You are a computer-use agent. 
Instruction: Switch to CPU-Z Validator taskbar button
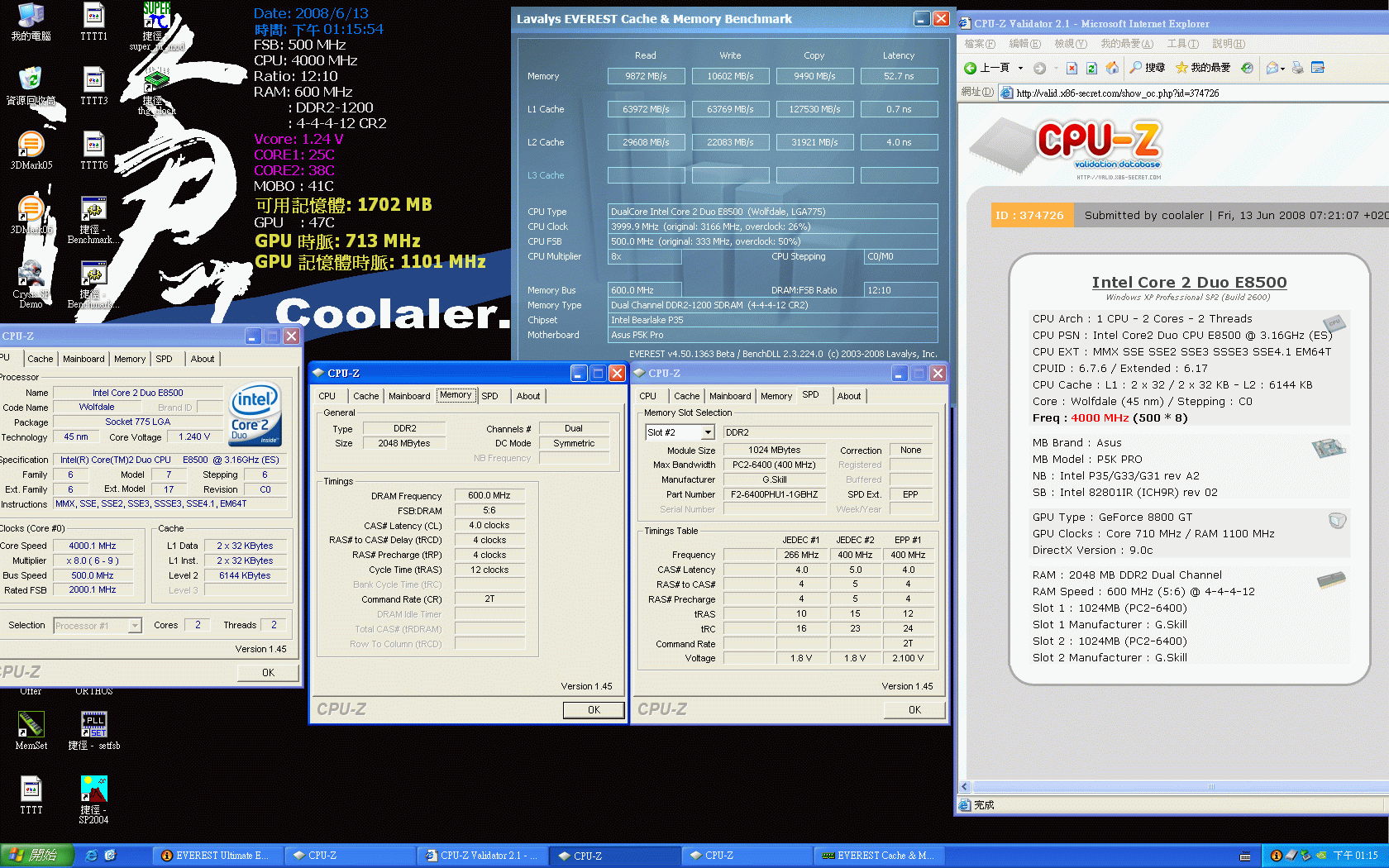pos(482,856)
